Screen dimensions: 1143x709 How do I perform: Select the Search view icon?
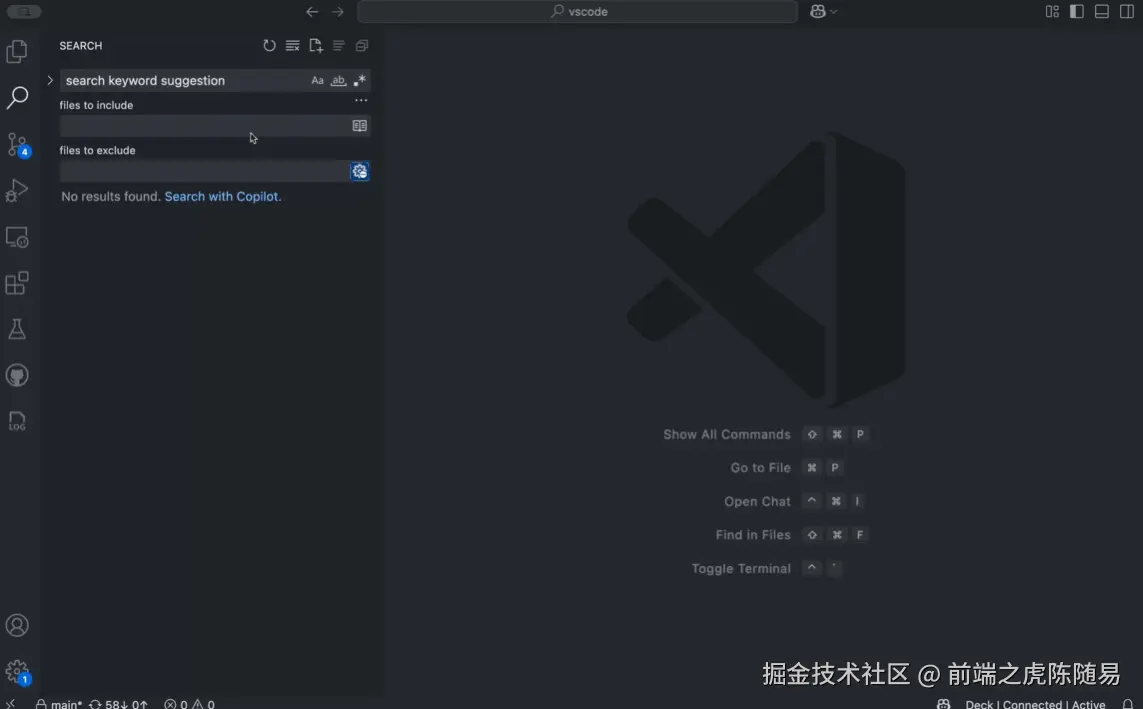coord(17,97)
